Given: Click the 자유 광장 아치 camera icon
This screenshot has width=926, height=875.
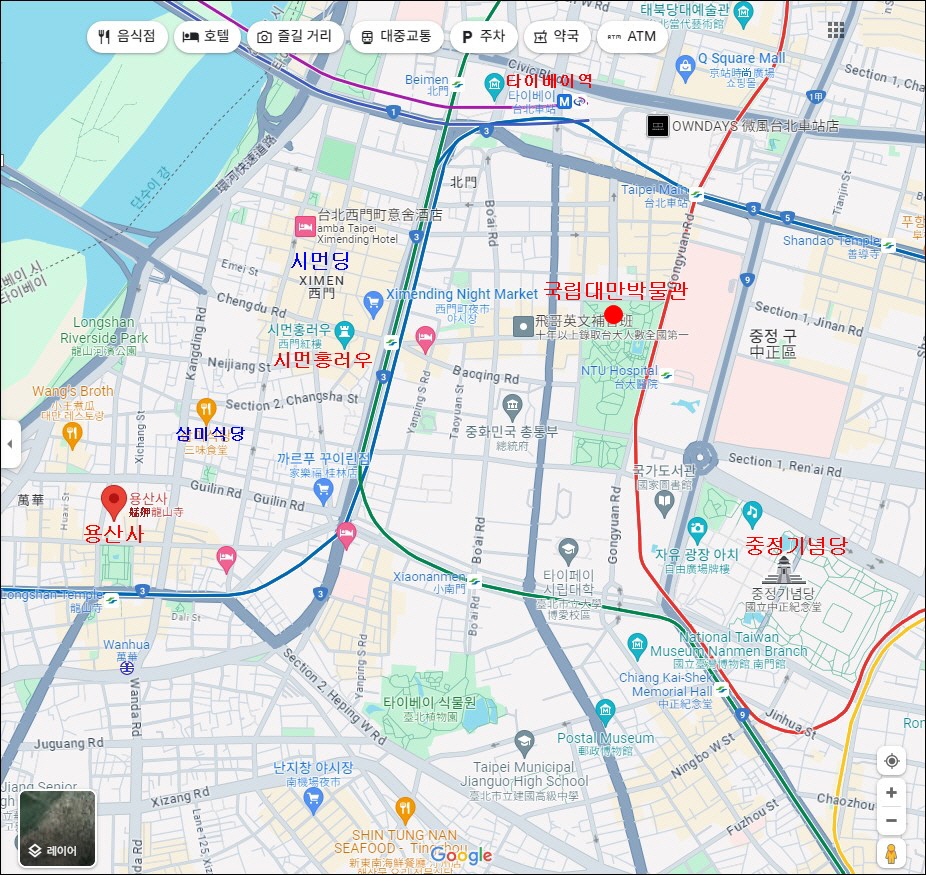Looking at the screenshot, I should 697,529.
